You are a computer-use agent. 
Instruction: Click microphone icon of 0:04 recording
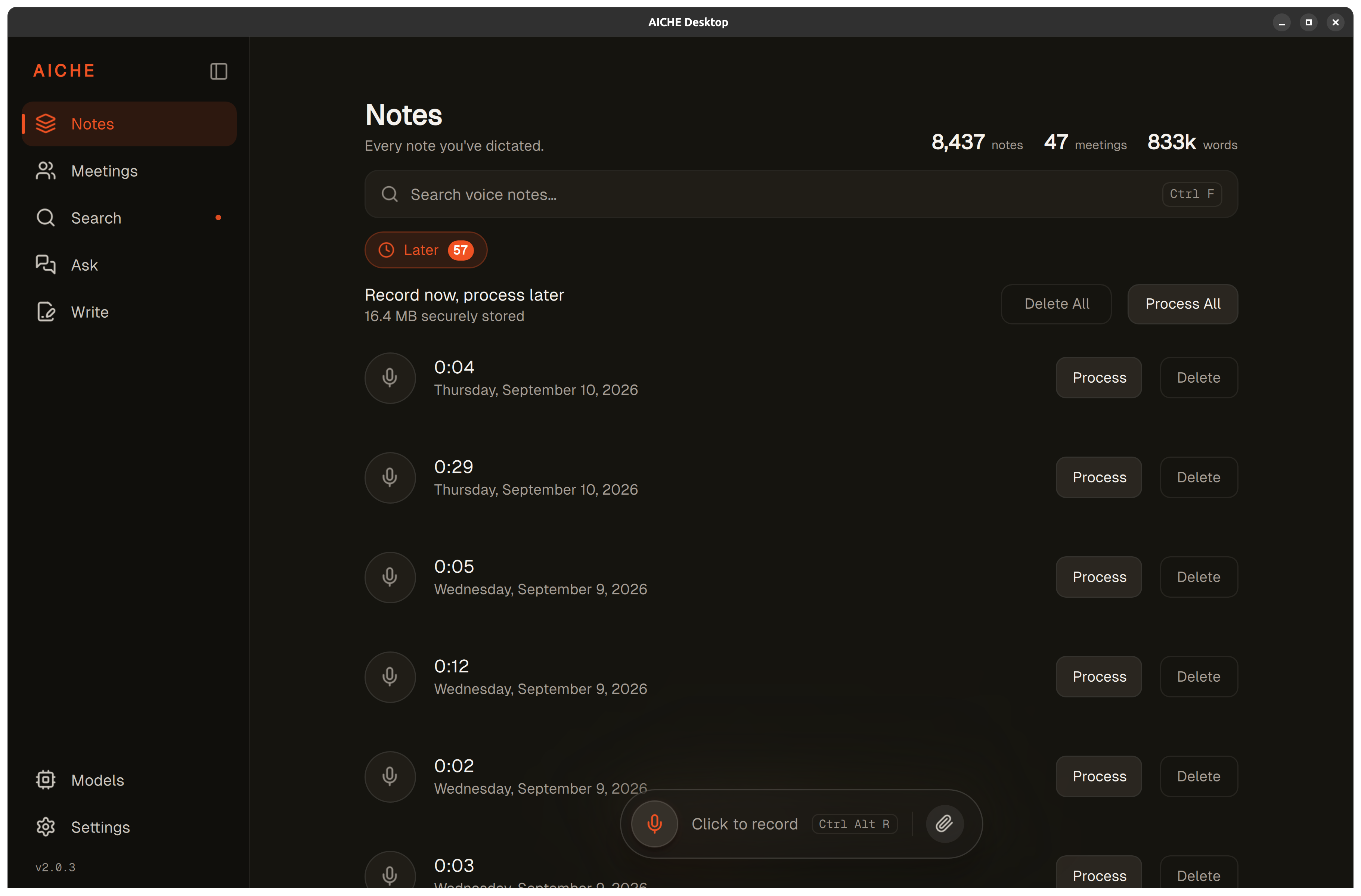click(390, 378)
